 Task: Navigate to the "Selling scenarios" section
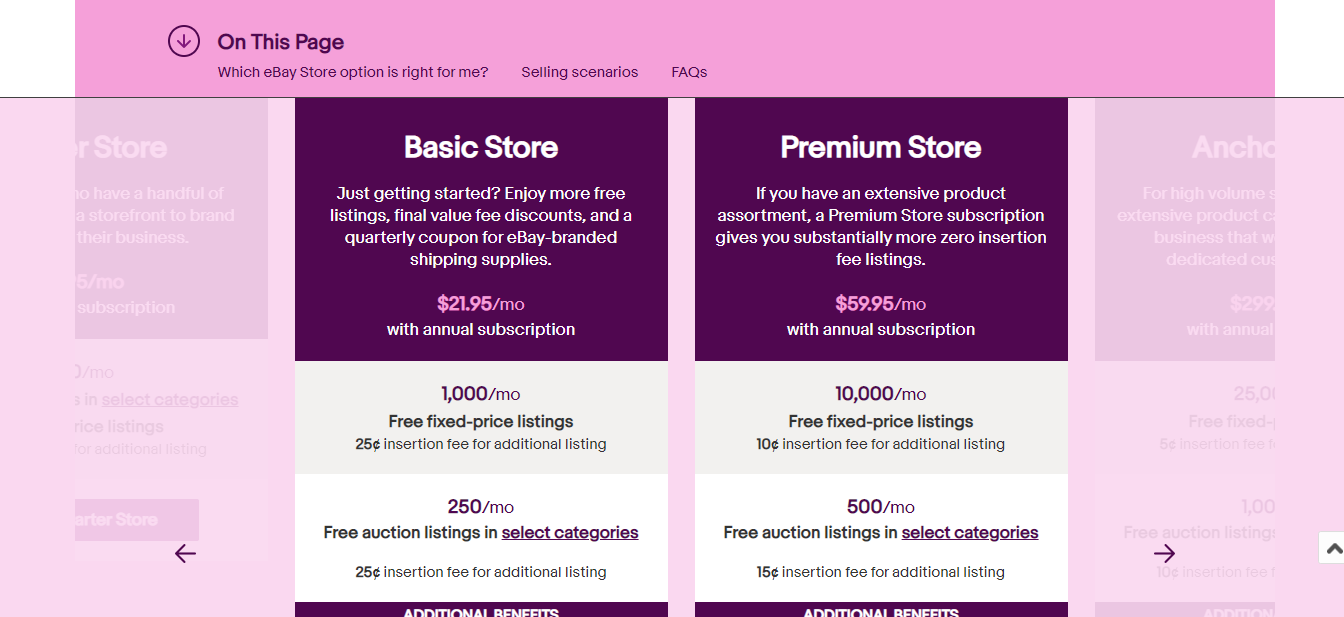580,72
